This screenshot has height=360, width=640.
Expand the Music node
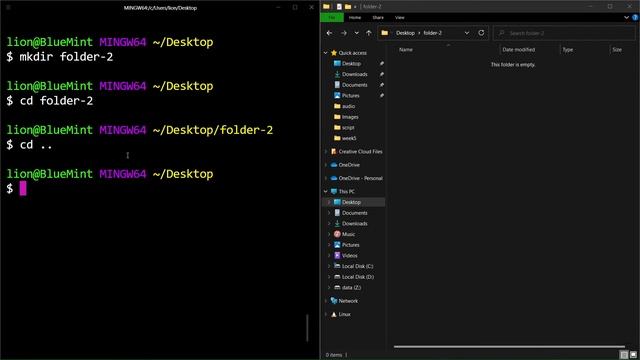(329, 234)
